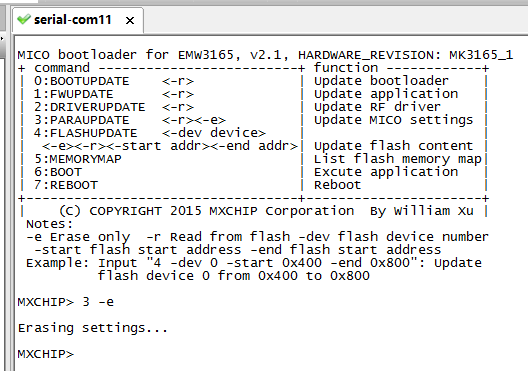The image size is (528, 371).
Task: Click the 1:FWUPDATE command entry
Action: click(73, 94)
